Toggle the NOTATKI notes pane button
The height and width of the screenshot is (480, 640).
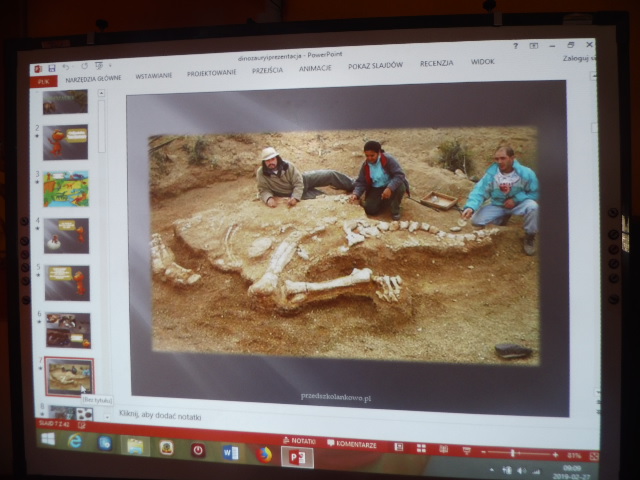point(299,441)
